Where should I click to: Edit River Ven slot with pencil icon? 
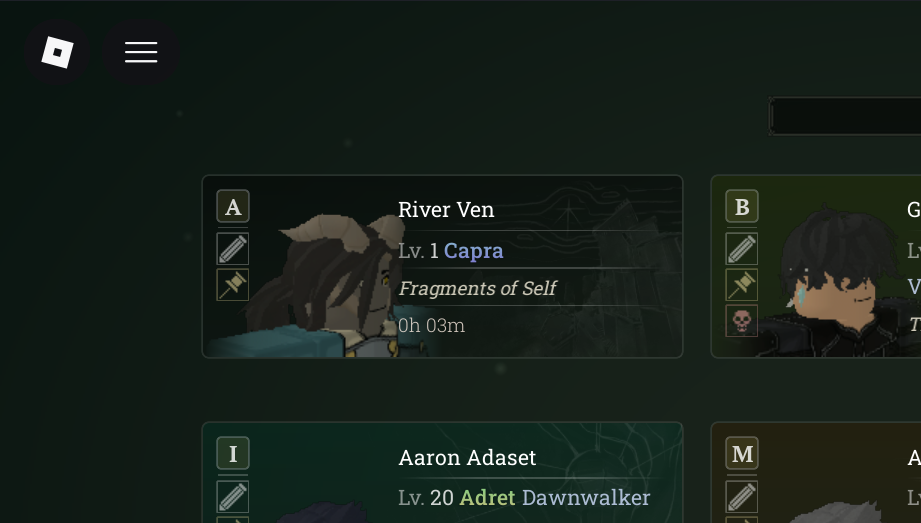[x=233, y=249]
